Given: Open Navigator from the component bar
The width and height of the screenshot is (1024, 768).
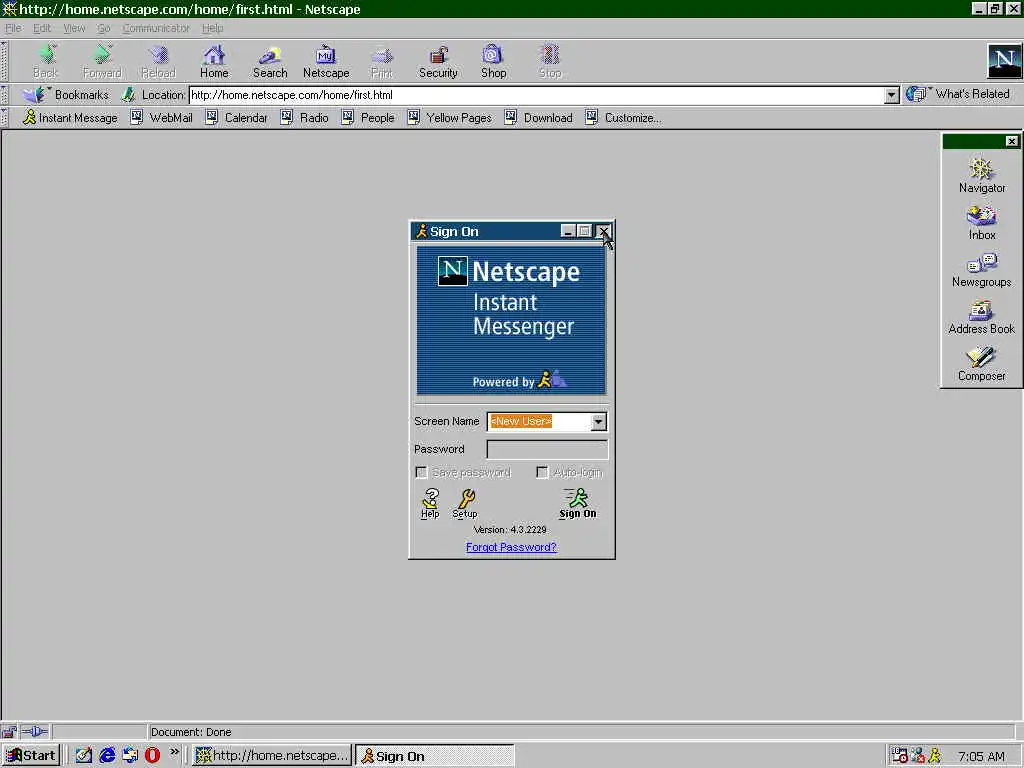Looking at the screenshot, I should pos(982,175).
